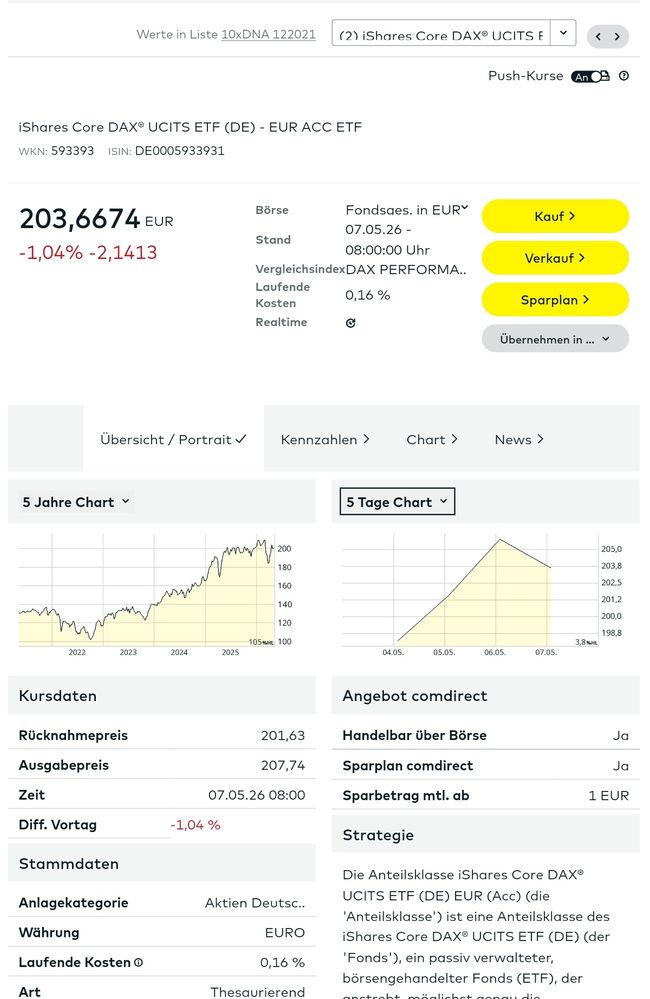Click the 5-day price chart
This screenshot has height=999, width=650.
[x=482, y=595]
